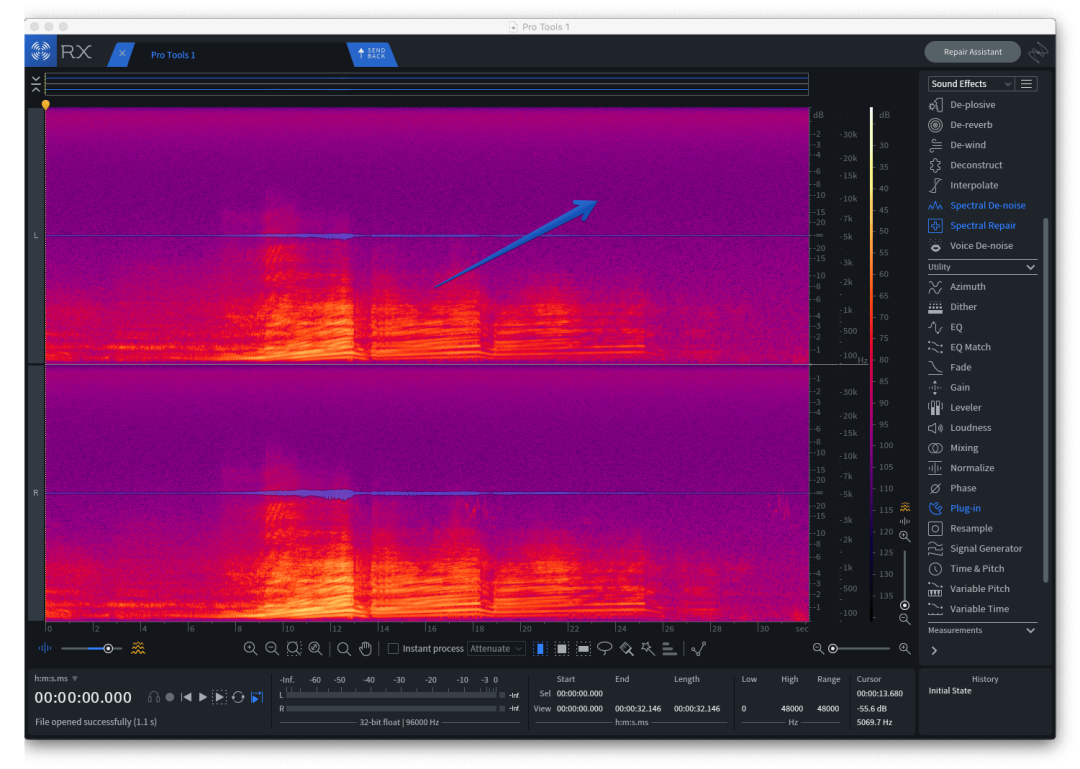This screenshot has height=769, width=1080.
Task: Click the Plug-in module icon
Action: [935, 508]
